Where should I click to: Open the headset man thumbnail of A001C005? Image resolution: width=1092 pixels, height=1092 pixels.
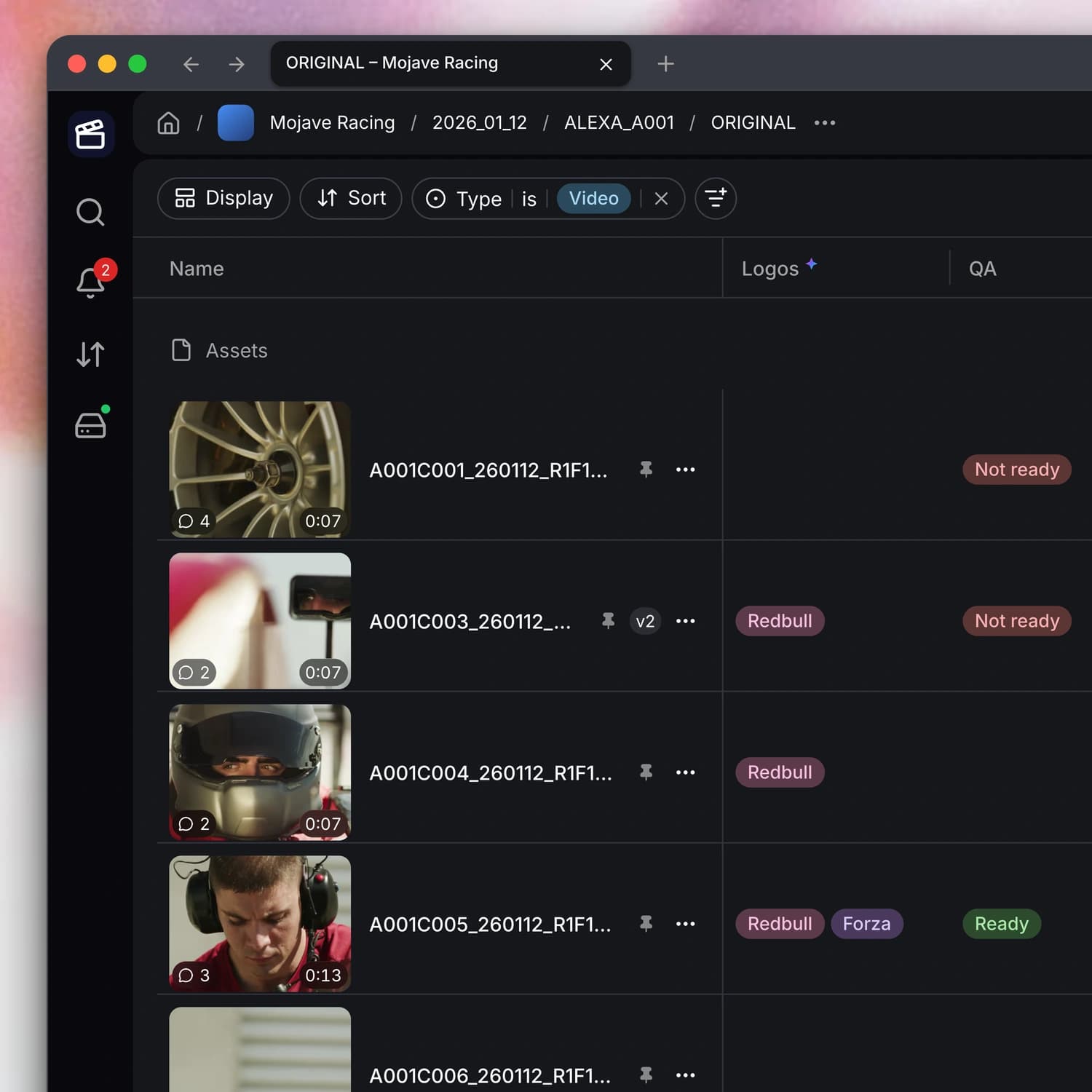coord(260,924)
